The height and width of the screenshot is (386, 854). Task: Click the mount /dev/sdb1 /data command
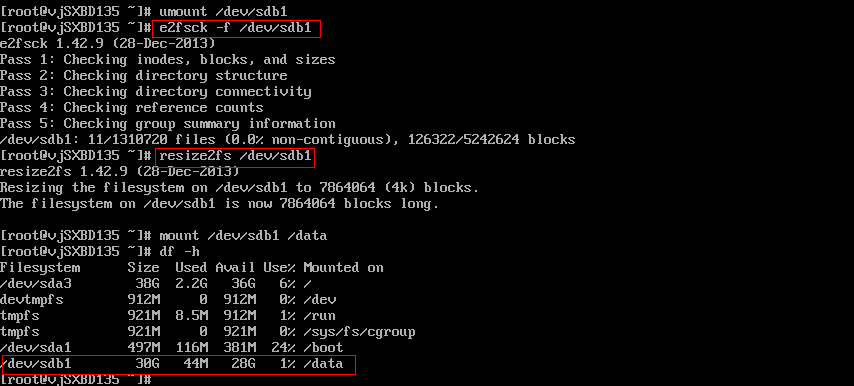(x=243, y=236)
